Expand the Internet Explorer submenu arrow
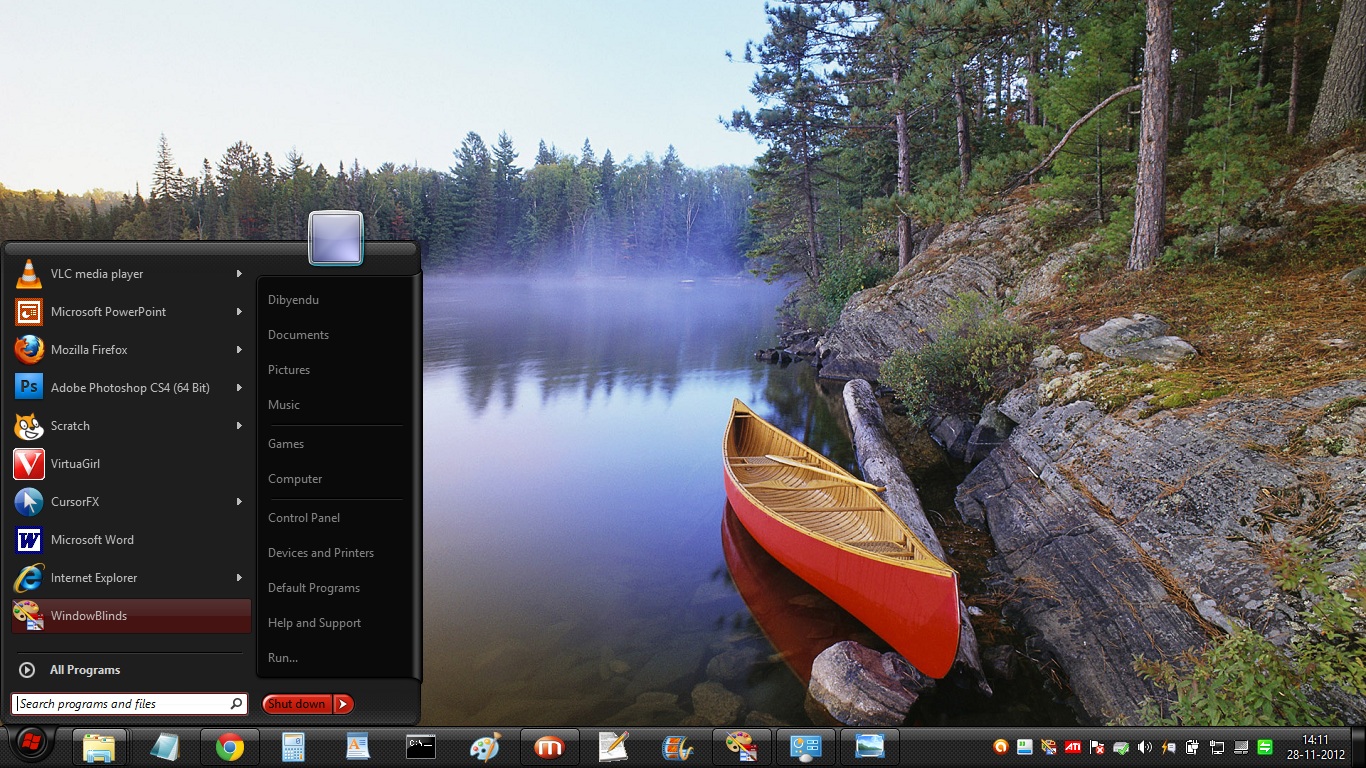1366x768 pixels. pos(239,577)
